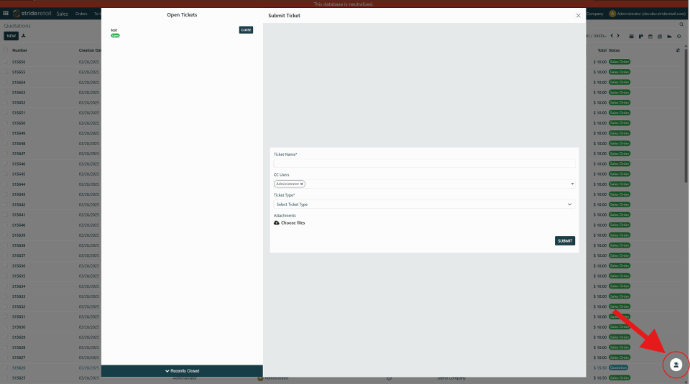Click the SUBMIT button
The image size is (690, 384).
click(x=565, y=241)
